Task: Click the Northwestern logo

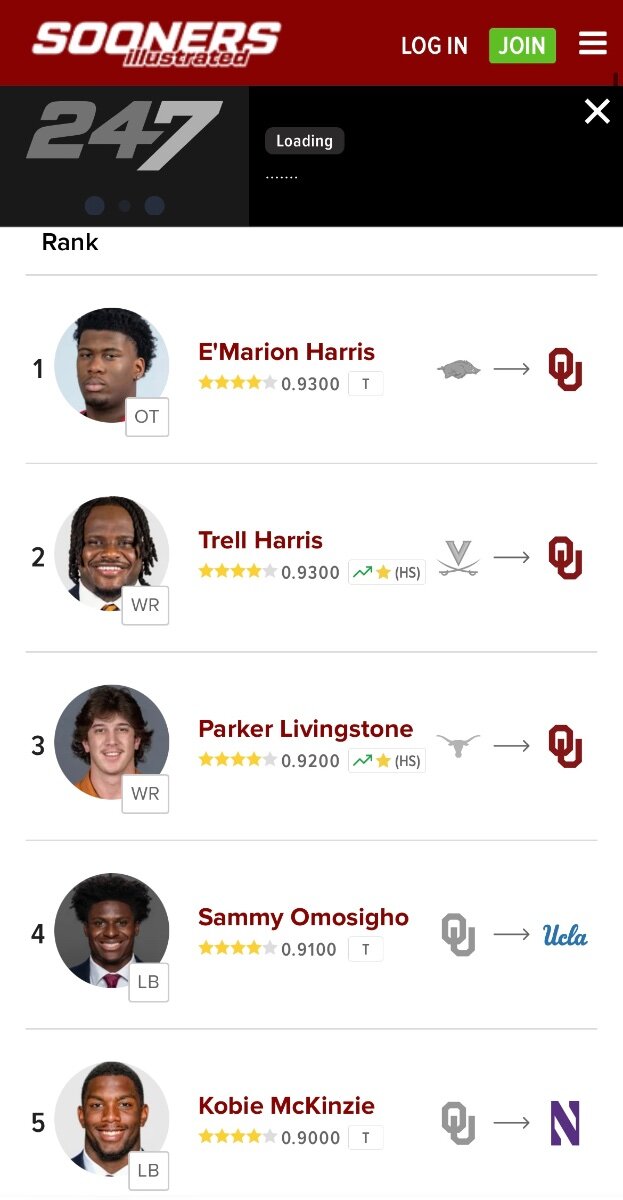Action: pos(565,1123)
